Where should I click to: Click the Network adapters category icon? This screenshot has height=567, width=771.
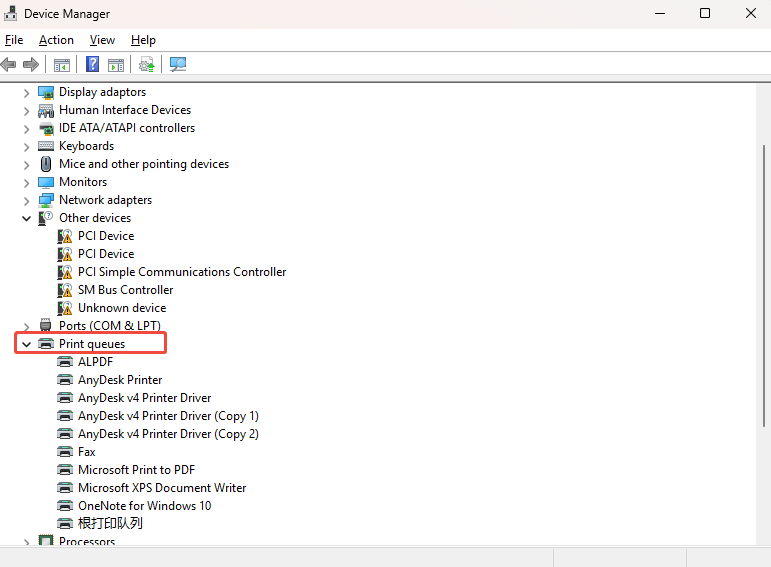(x=46, y=200)
